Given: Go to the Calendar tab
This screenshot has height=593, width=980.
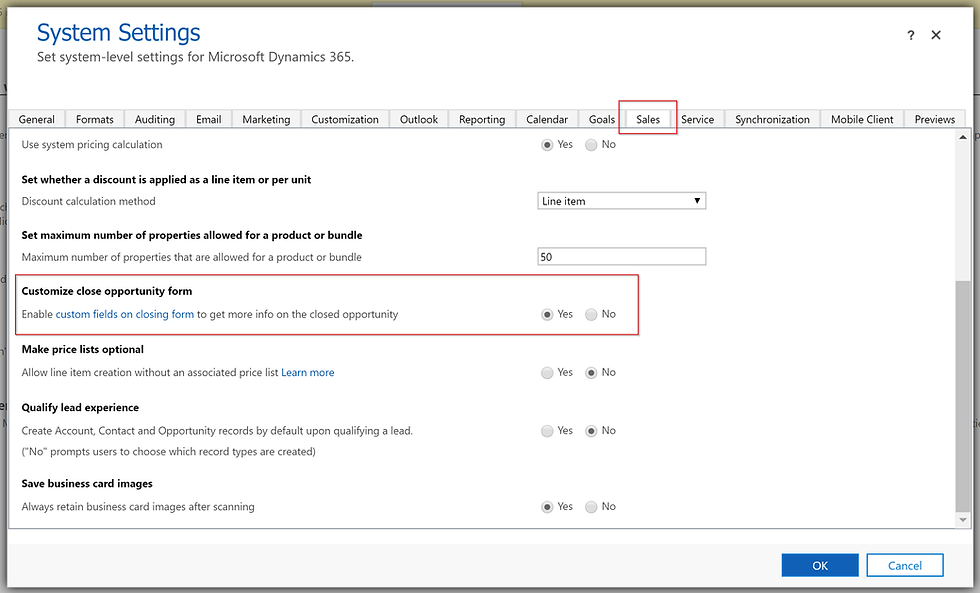Looking at the screenshot, I should (x=547, y=119).
